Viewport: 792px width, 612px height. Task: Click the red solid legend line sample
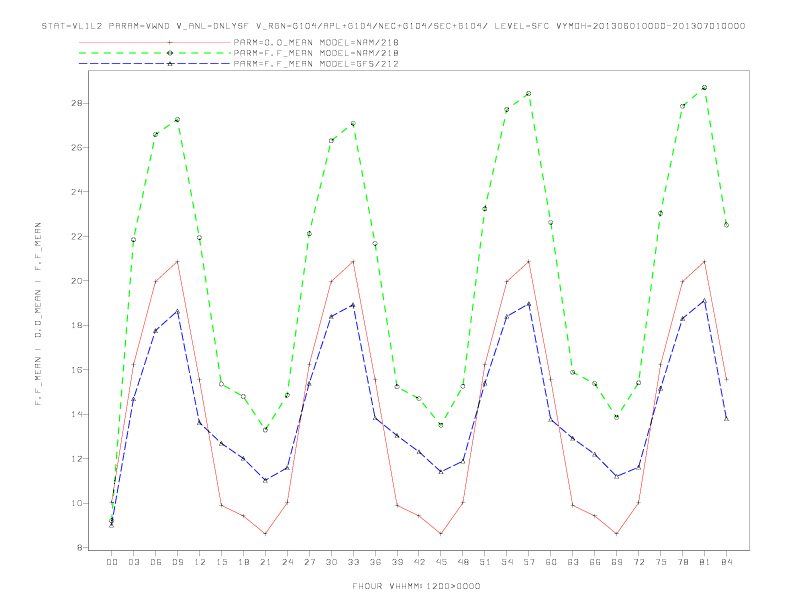pyautogui.click(x=155, y=42)
